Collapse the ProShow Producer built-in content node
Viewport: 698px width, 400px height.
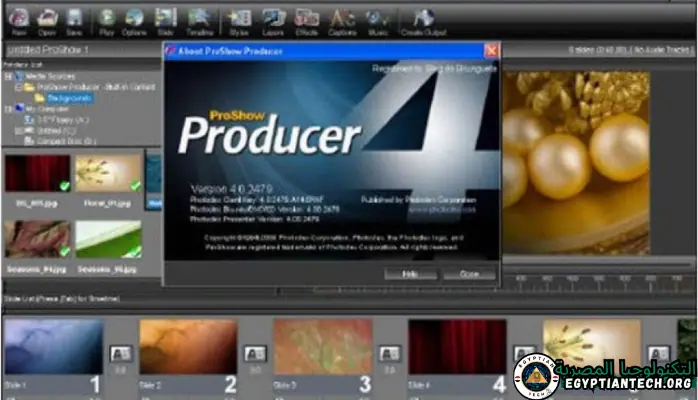18,87
